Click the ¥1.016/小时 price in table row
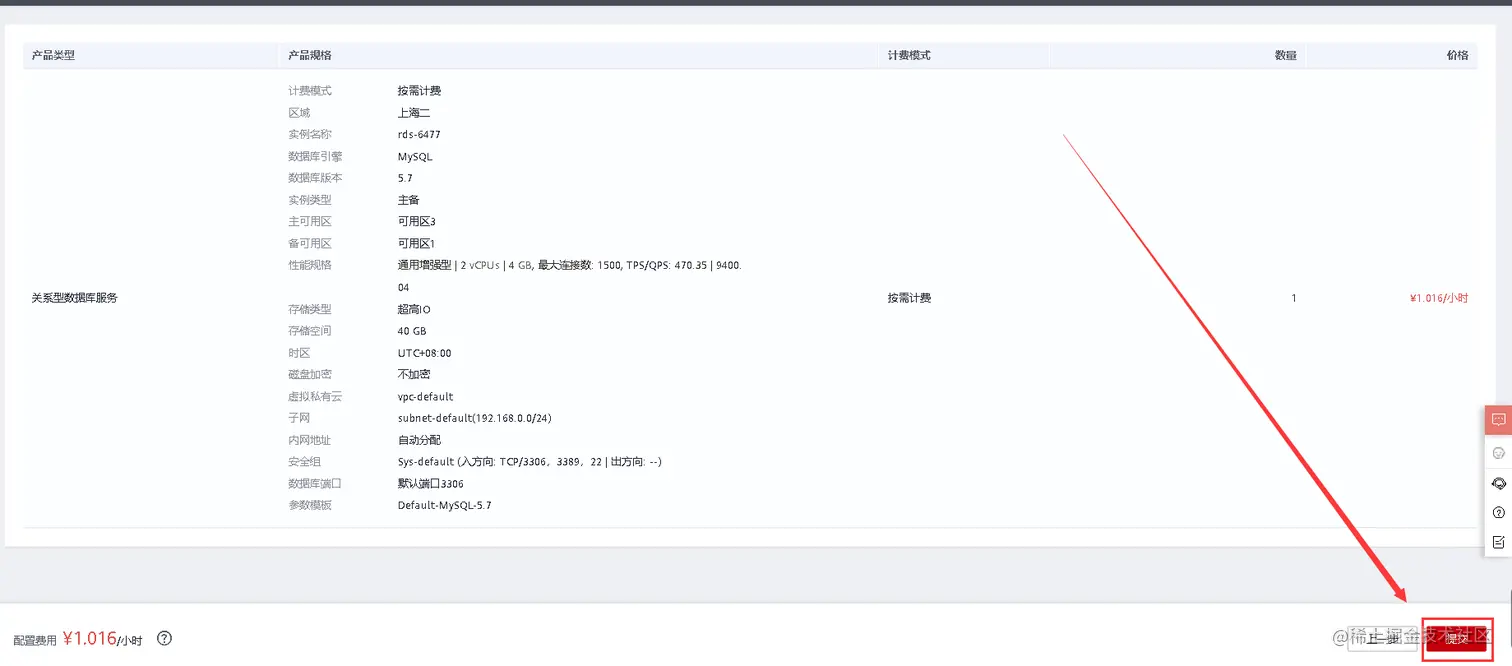Viewport: 1512px width, 666px height. pos(1439,298)
